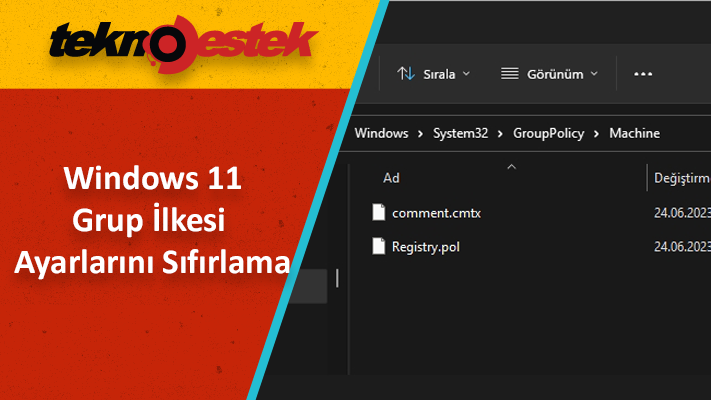Select the comment.cmtx file name
This screenshot has width=711, height=400.
[x=436, y=212]
